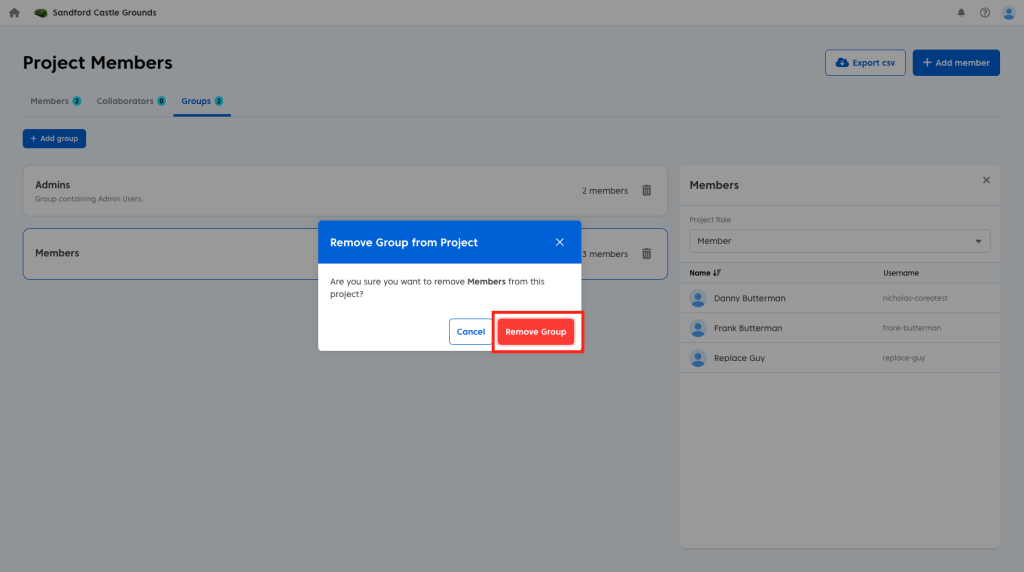Close the Remove Group dialog with X
Screen dimensions: 1024x572
tap(560, 242)
